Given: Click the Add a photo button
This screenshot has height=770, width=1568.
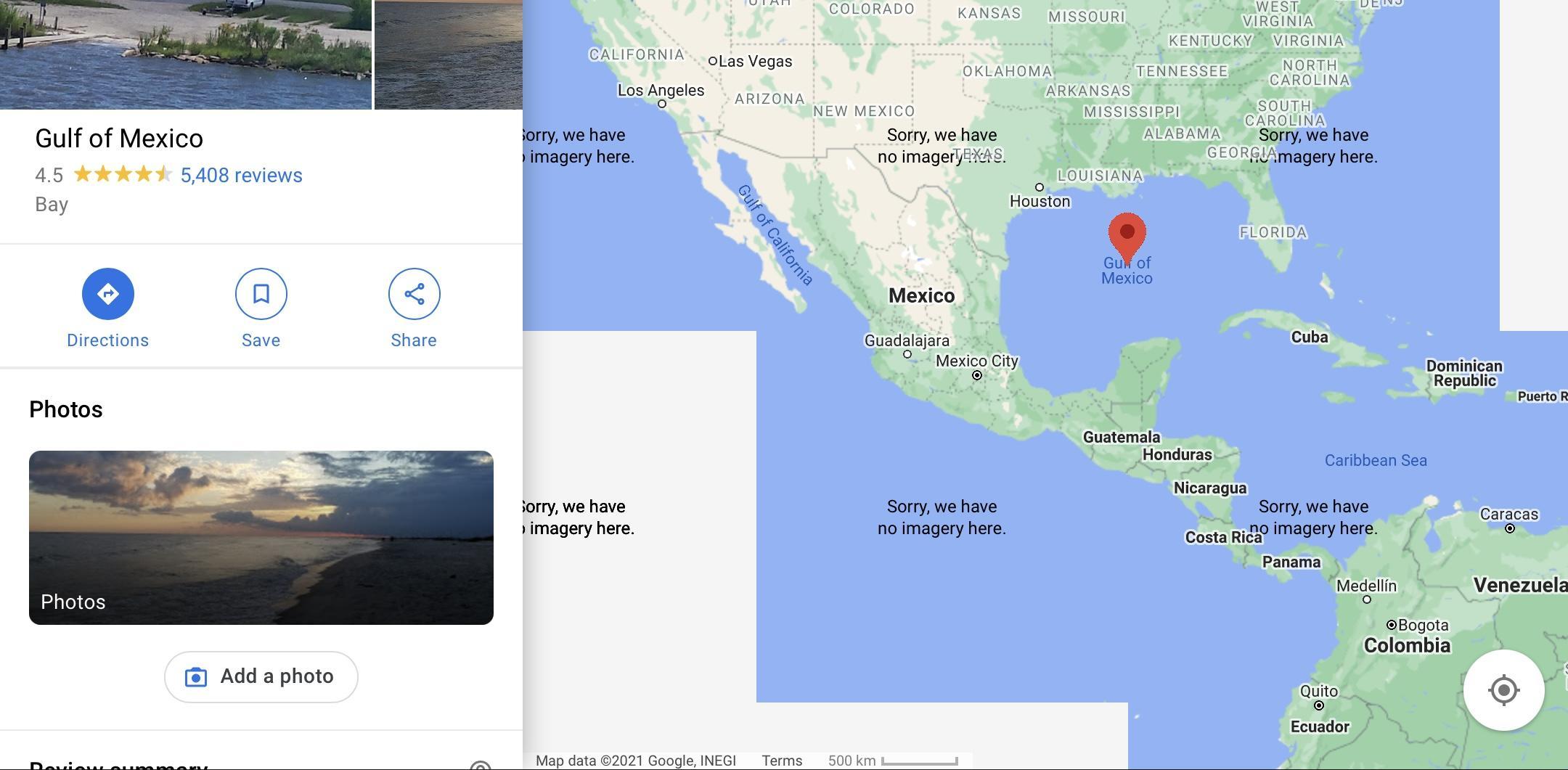Looking at the screenshot, I should tap(261, 677).
